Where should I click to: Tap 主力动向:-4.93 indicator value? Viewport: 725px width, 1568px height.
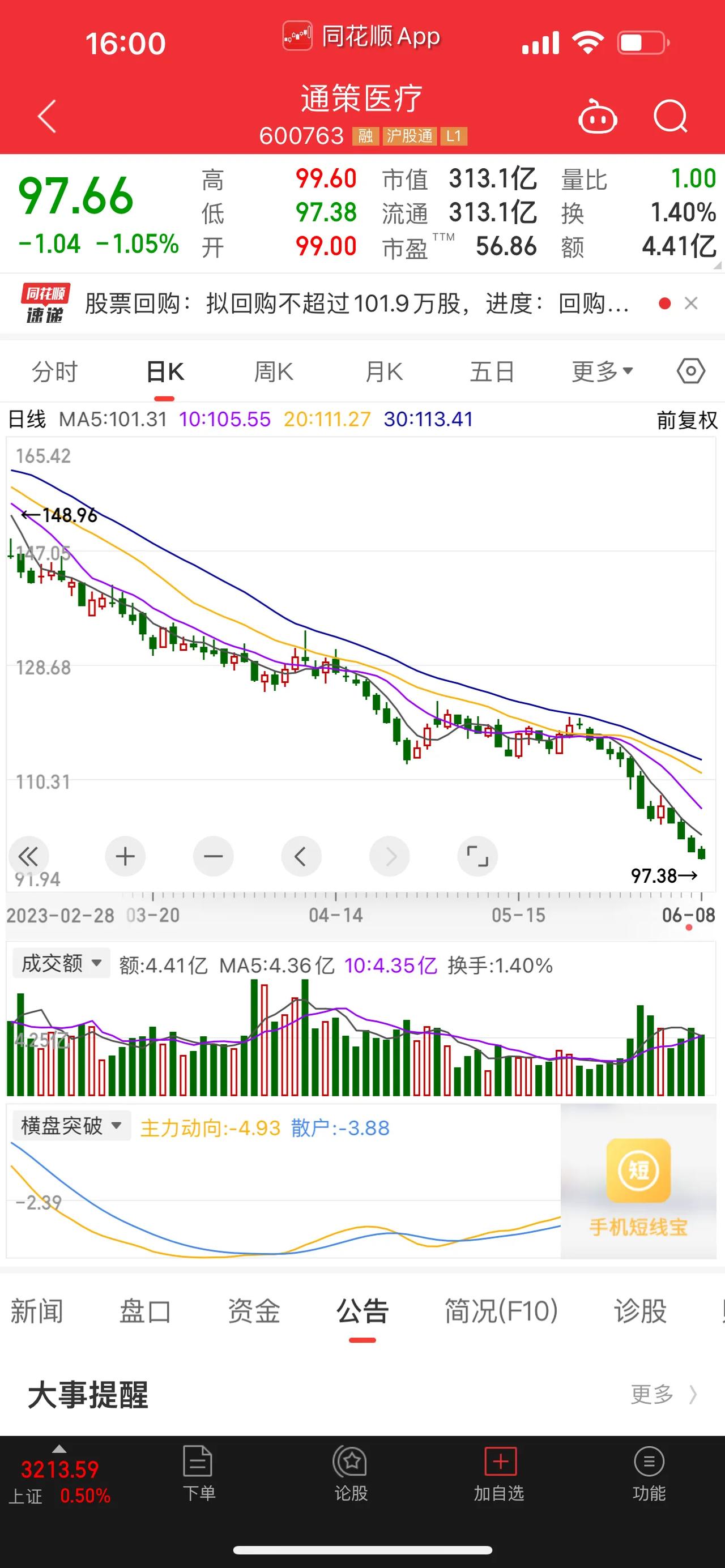tap(210, 1128)
